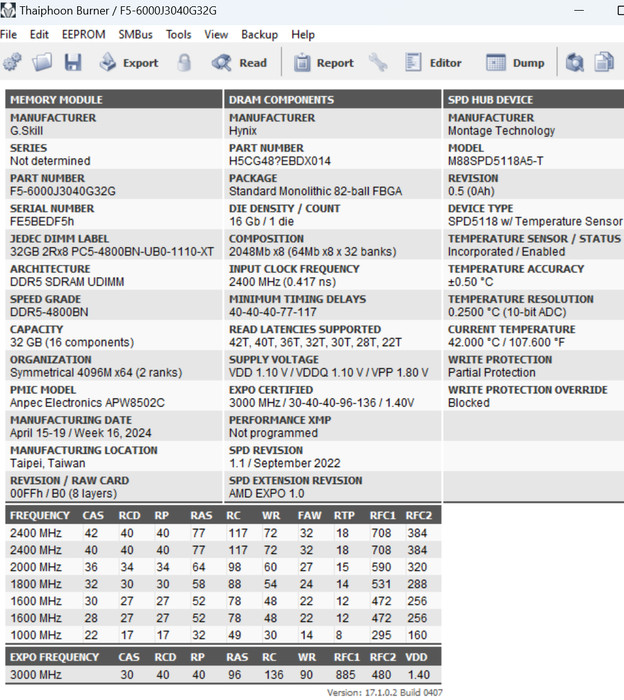624x700 pixels.
Task: Click Montage Technology manufacturer value
Action: pyautogui.click(x=501, y=131)
